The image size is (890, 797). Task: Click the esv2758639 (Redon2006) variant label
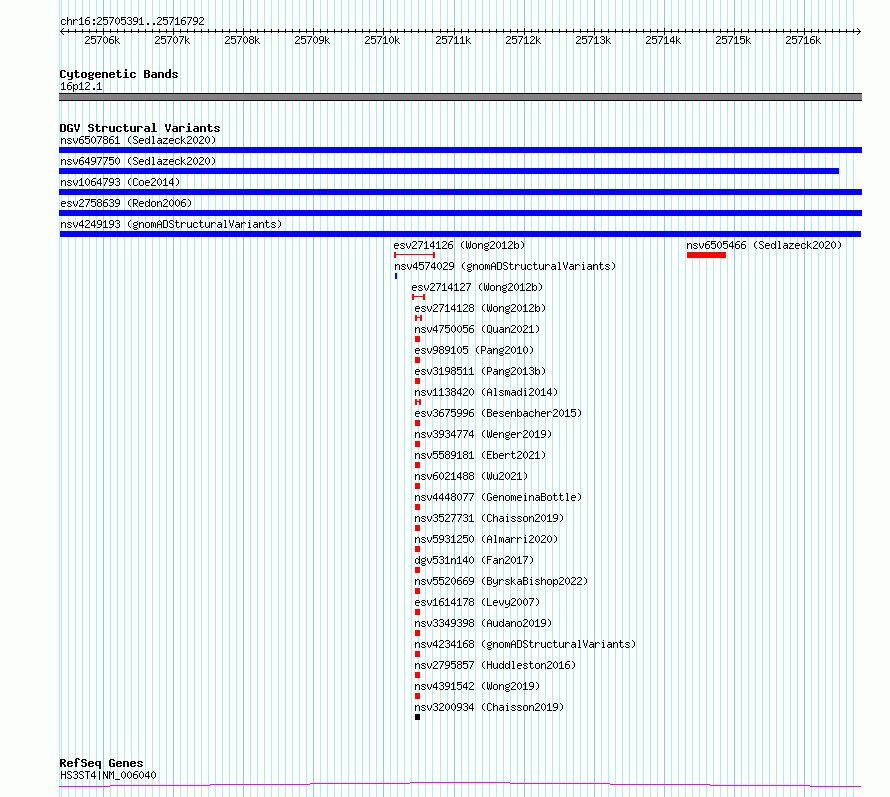126,203
